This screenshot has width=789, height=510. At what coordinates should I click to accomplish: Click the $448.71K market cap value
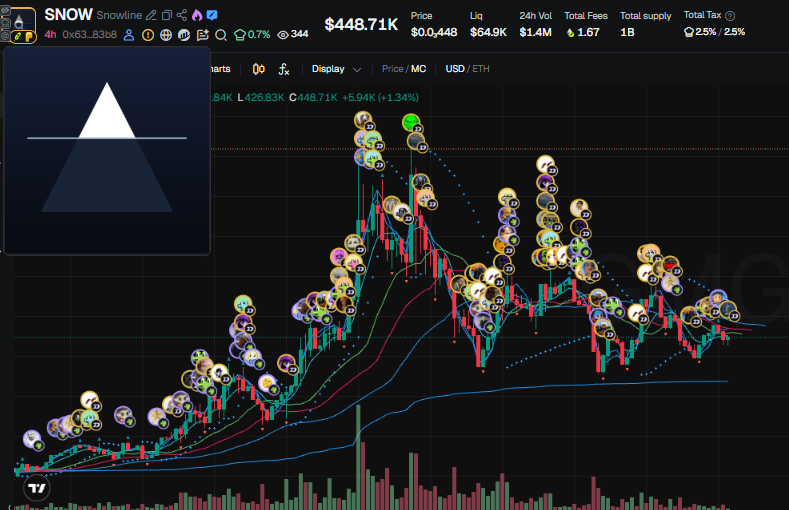pos(361,24)
